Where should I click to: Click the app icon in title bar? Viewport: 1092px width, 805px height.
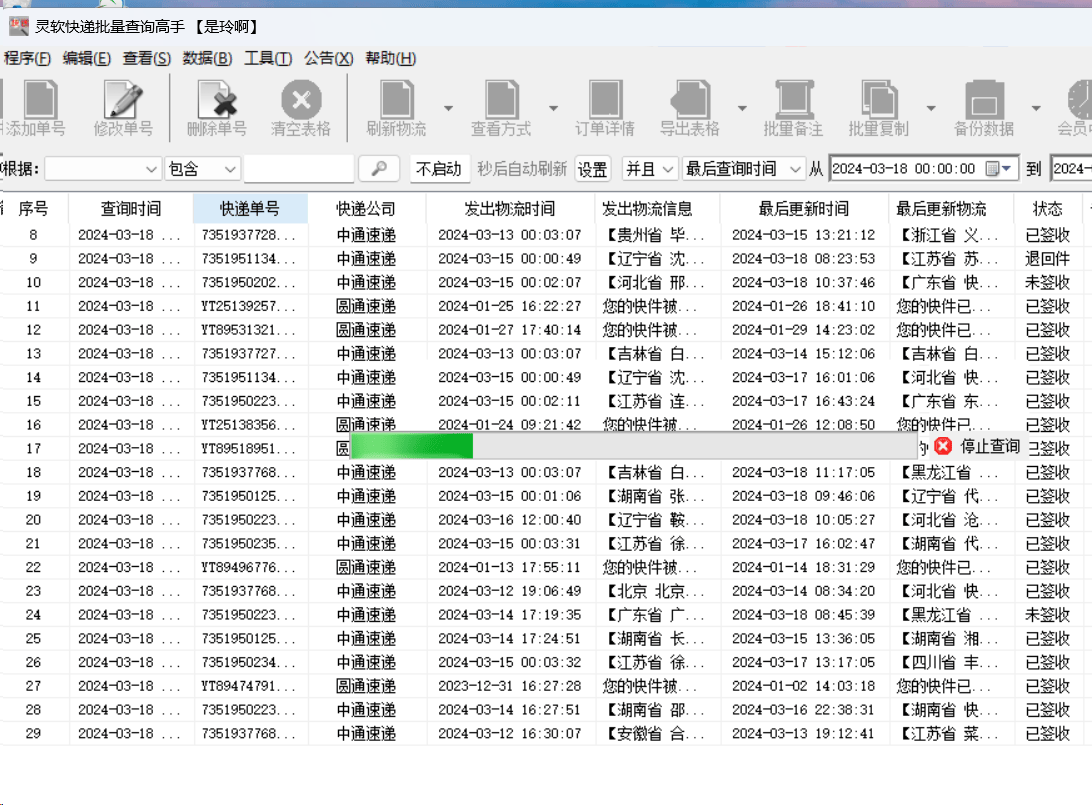pyautogui.click(x=19, y=26)
